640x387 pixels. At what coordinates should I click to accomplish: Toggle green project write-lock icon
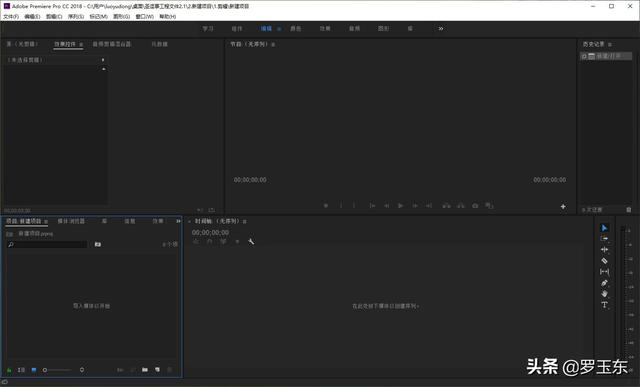click(x=9, y=370)
